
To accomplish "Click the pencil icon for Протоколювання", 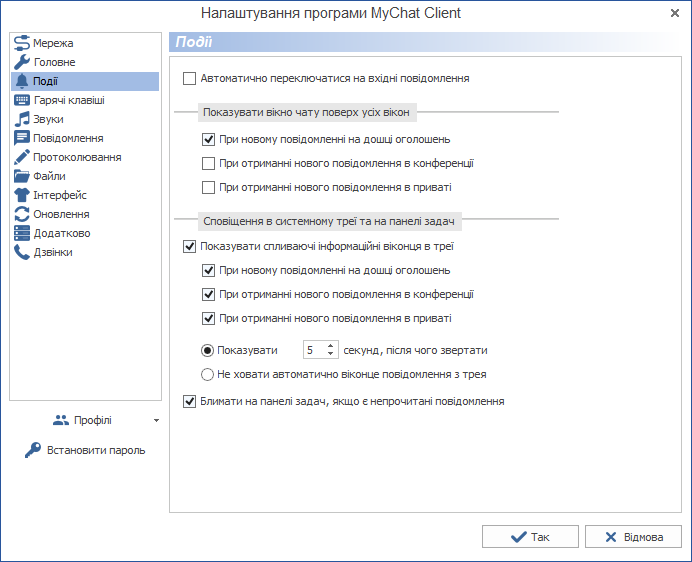I will point(22,157).
